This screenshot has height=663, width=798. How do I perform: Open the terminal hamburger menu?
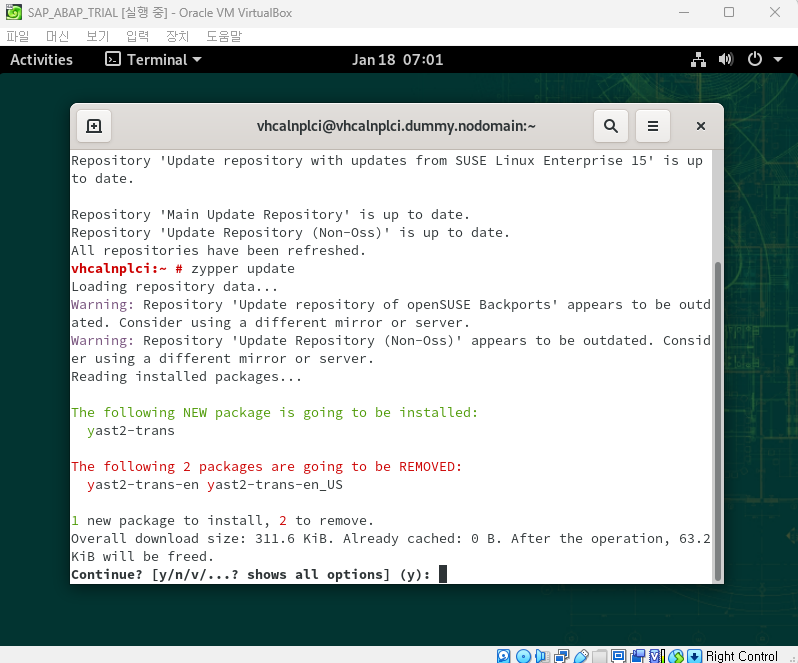click(653, 126)
